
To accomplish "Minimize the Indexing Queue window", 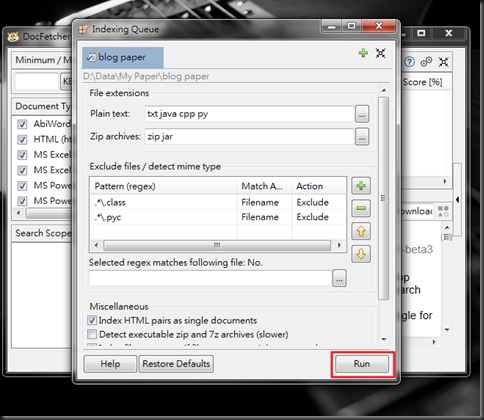I will pyautogui.click(x=332, y=27).
